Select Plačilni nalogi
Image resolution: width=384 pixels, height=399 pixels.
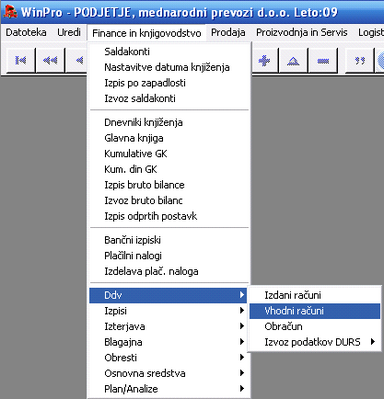click(169, 256)
